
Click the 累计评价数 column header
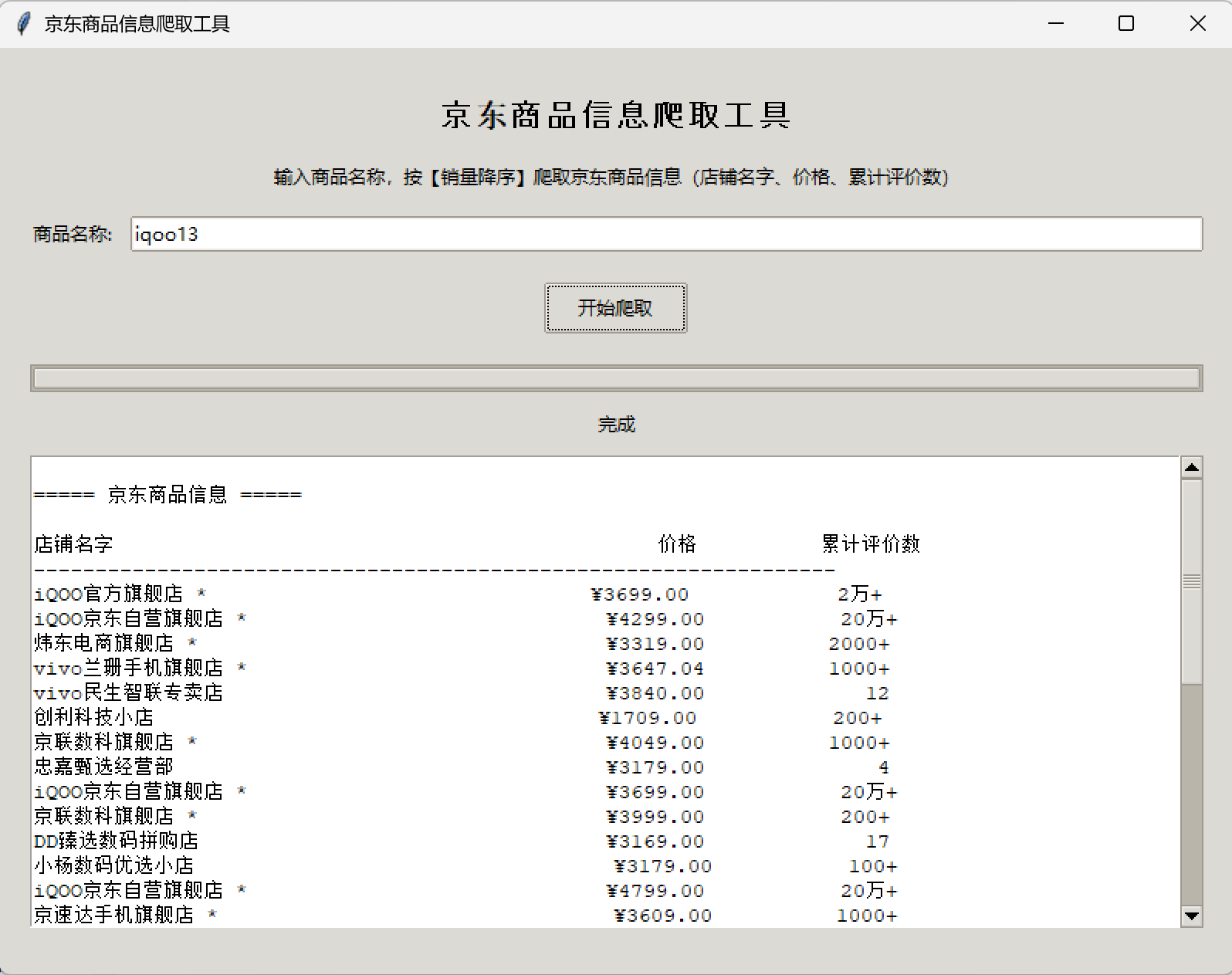(x=871, y=544)
